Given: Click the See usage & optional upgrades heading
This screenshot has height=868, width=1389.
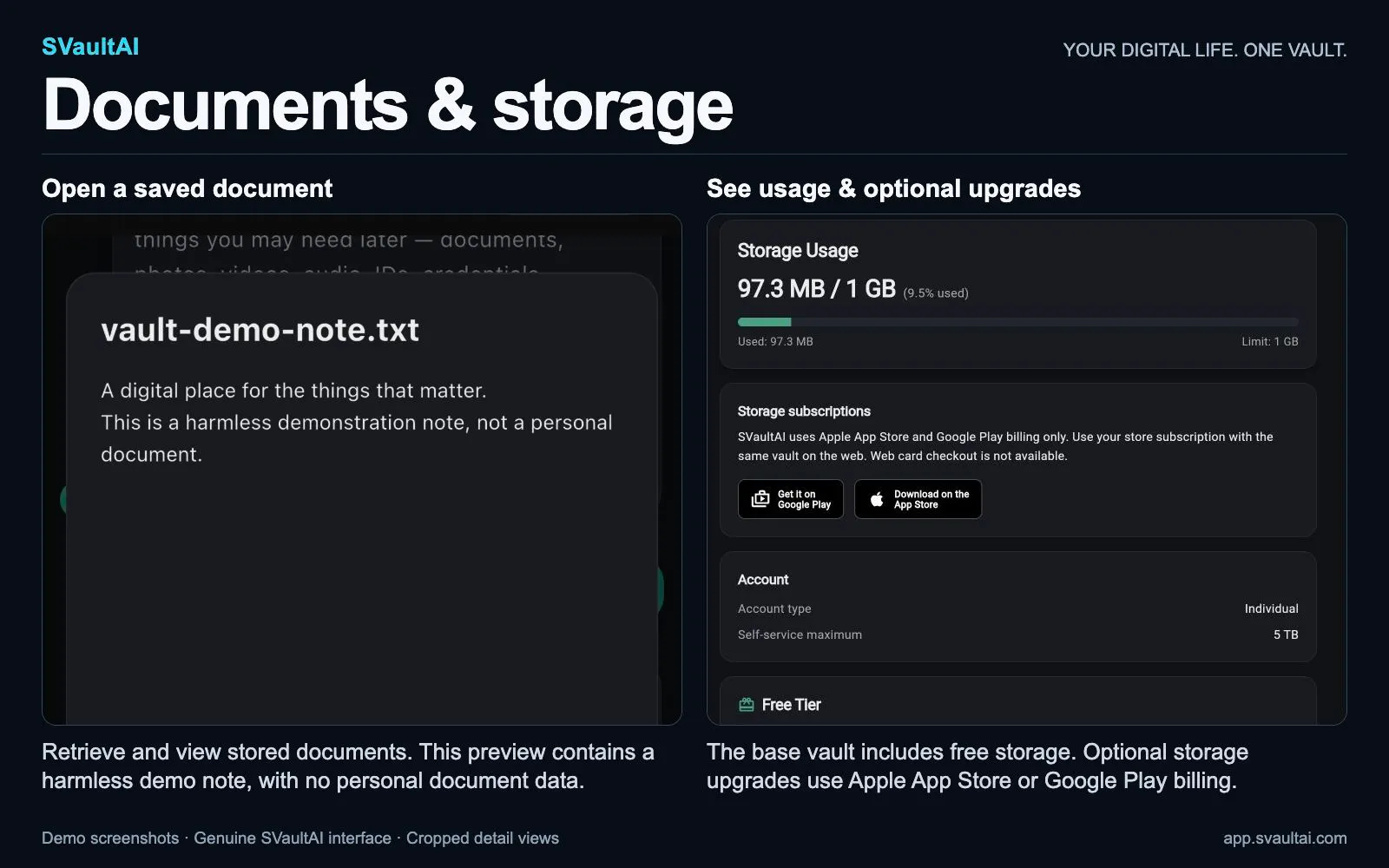Looking at the screenshot, I should pos(893,189).
